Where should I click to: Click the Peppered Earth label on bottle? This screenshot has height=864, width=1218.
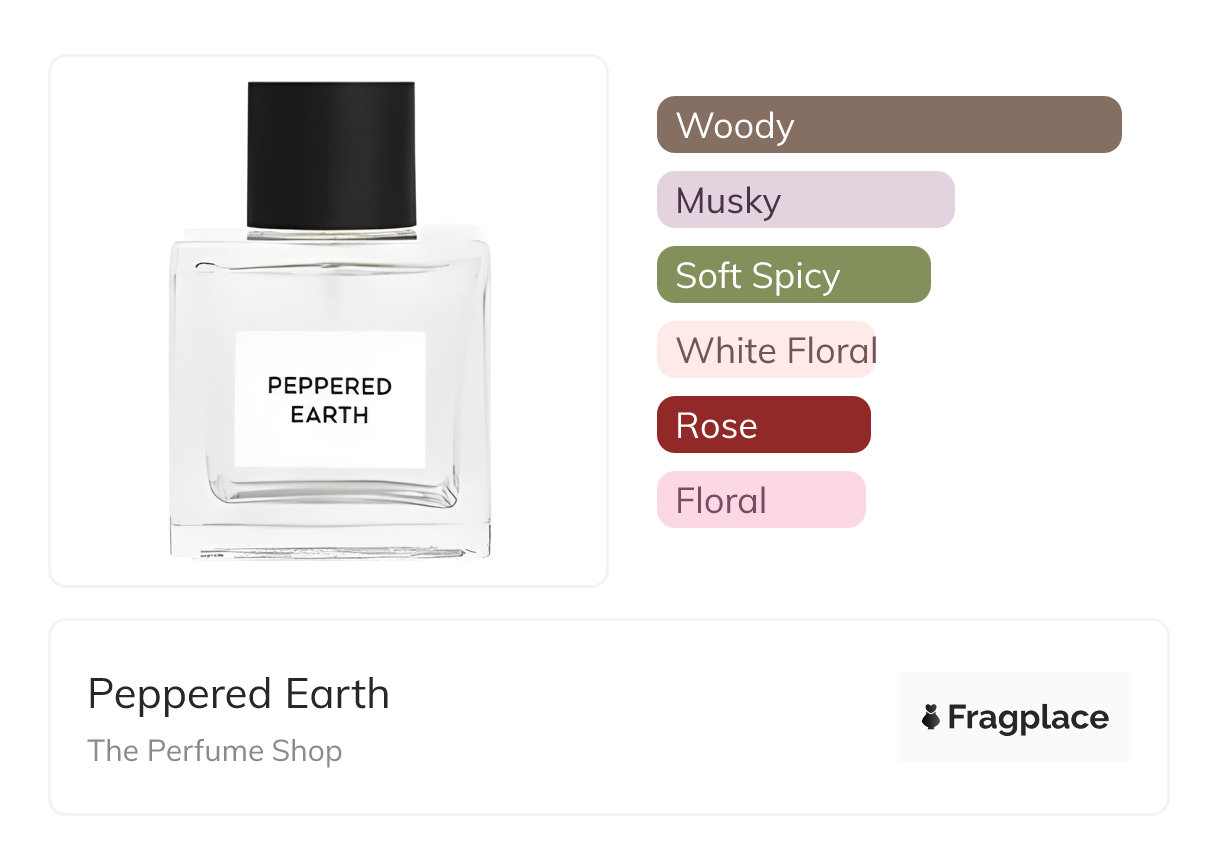[330, 400]
